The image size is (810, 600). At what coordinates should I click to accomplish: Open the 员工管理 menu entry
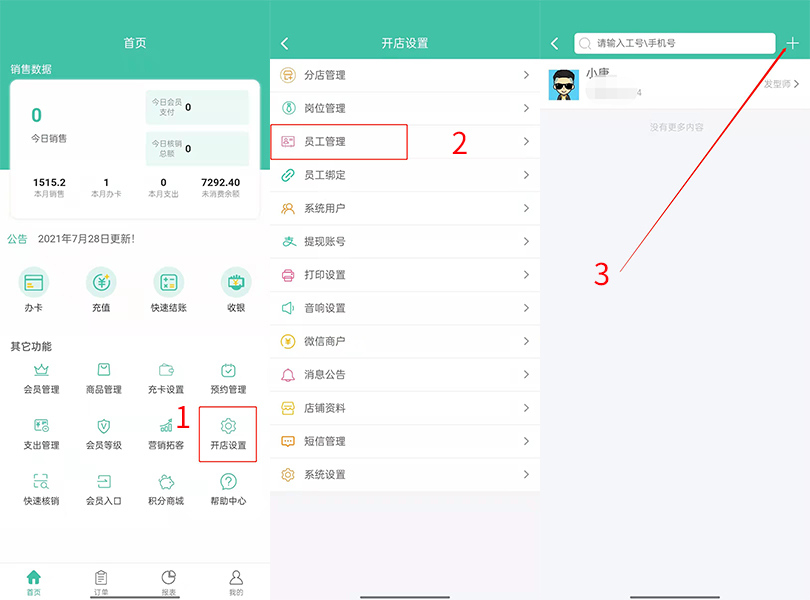click(338, 142)
